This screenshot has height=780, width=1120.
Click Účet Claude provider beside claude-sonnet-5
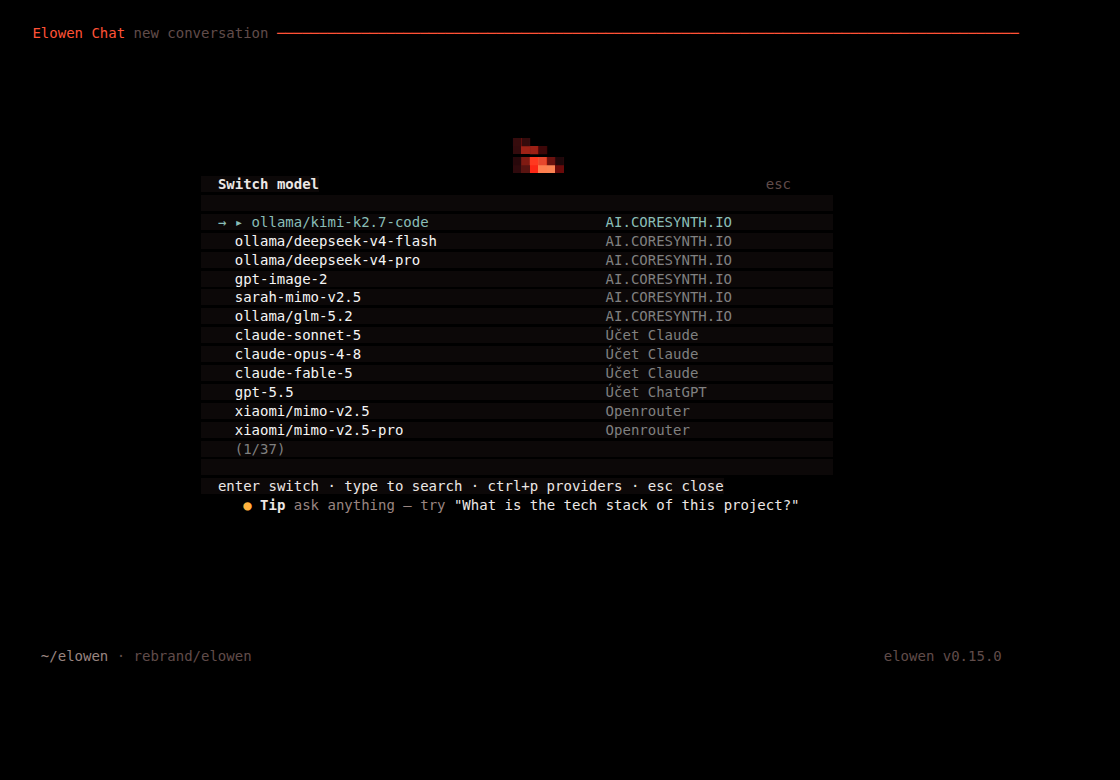pos(651,335)
